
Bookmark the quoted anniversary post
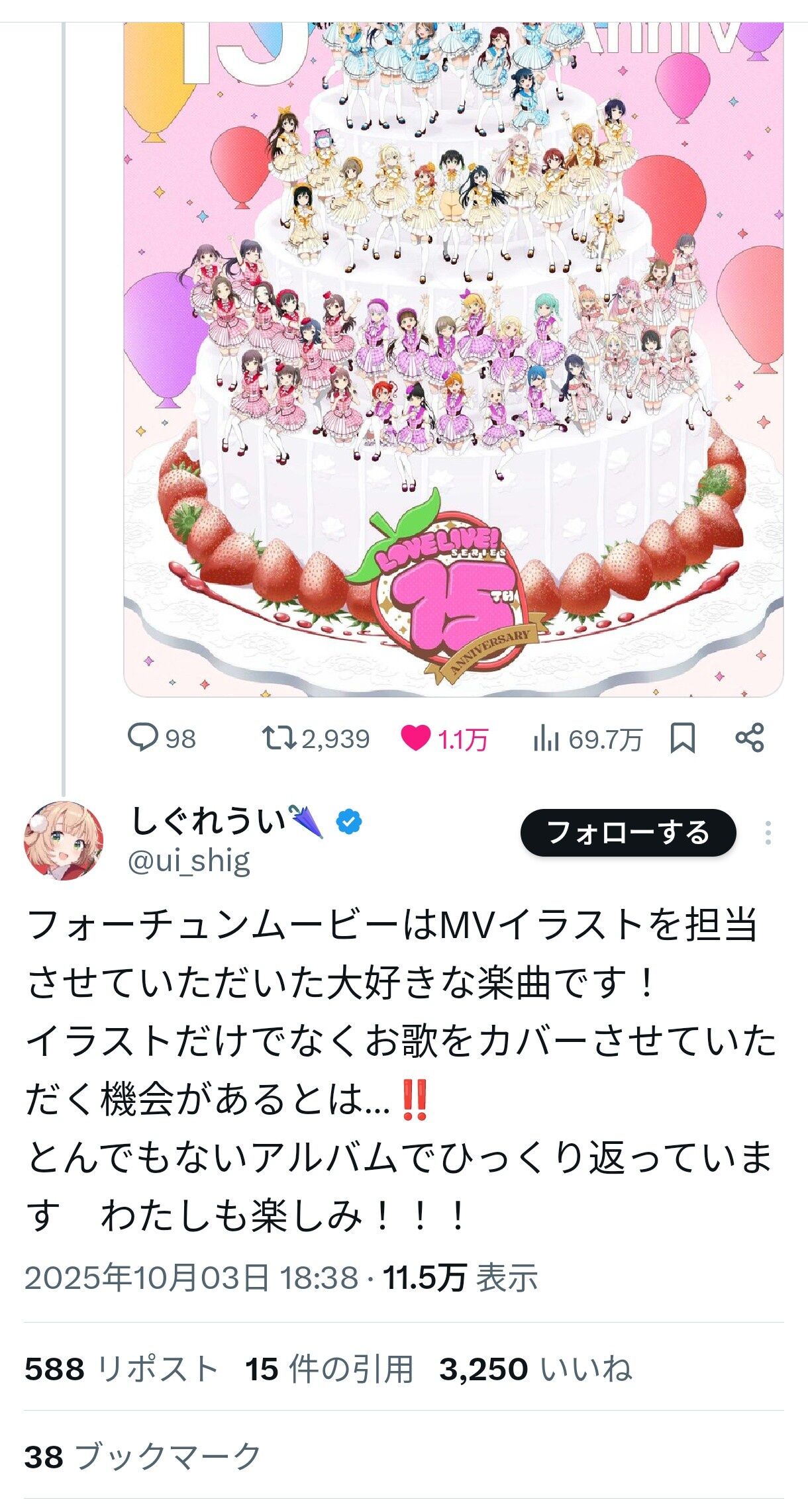point(683,738)
